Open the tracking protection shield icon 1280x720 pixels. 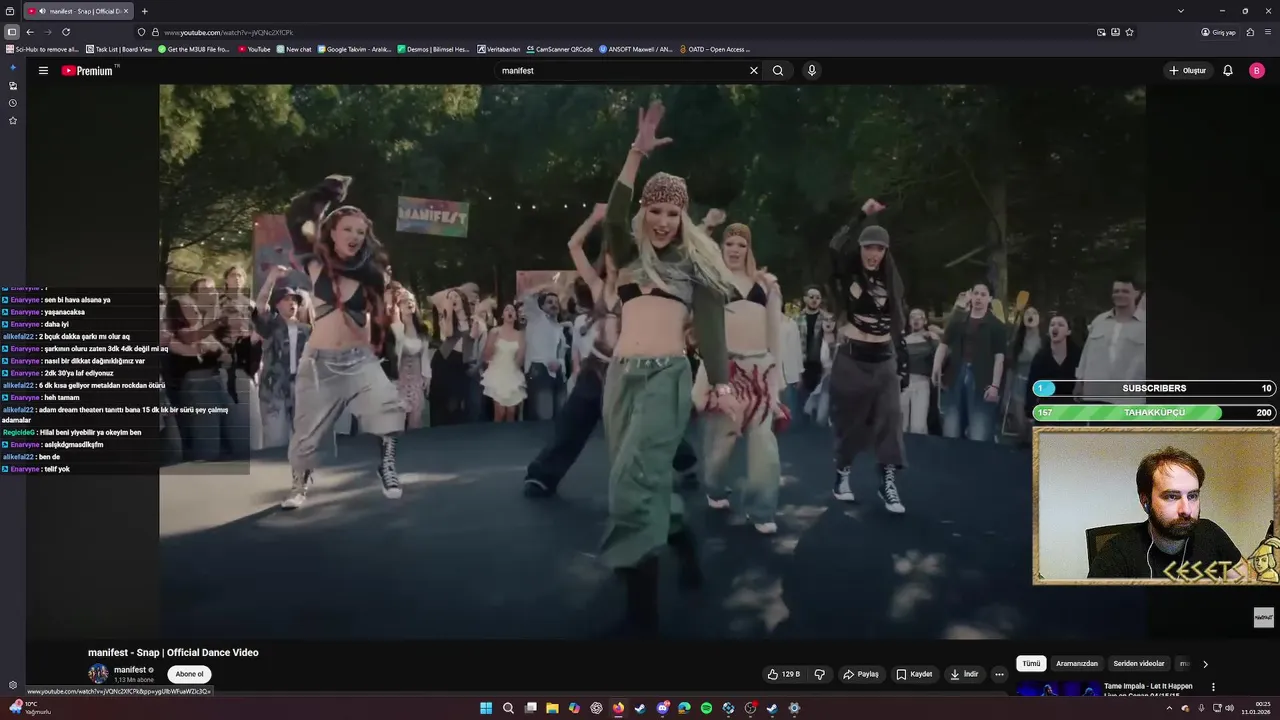[x=141, y=32]
